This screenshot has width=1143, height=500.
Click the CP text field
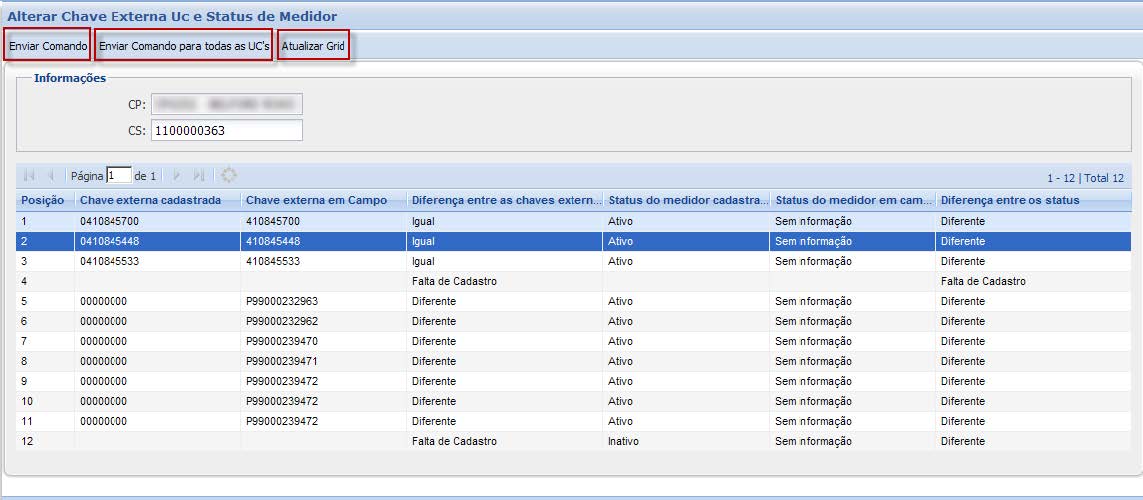[226, 104]
